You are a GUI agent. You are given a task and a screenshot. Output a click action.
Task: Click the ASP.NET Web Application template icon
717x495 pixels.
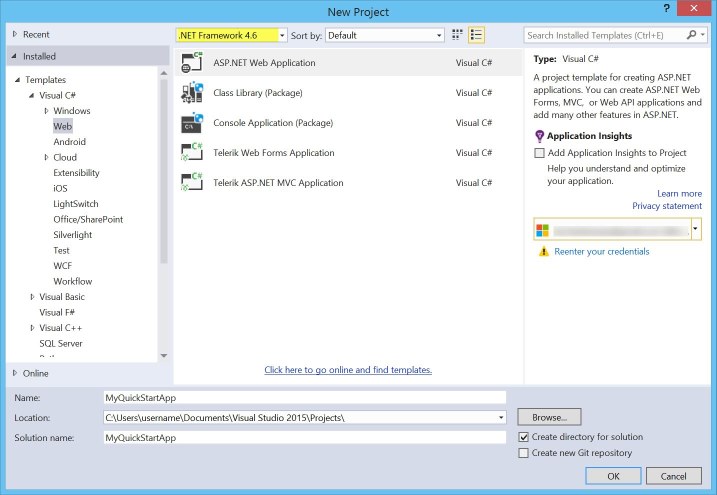(192, 63)
